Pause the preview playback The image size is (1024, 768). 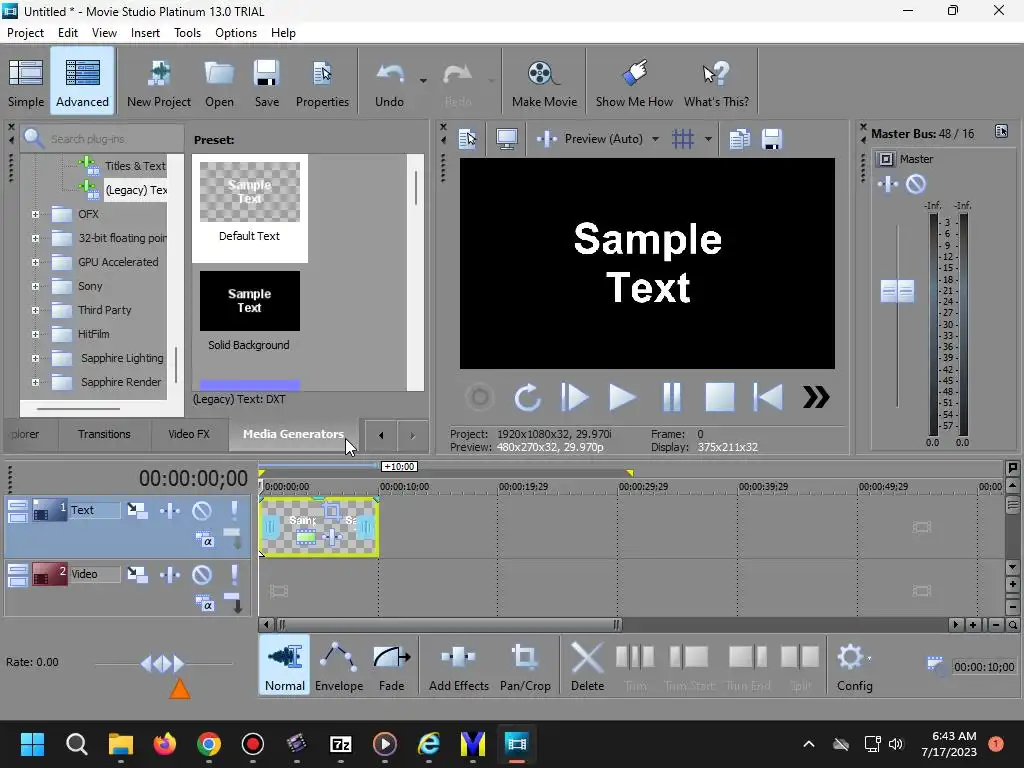671,397
